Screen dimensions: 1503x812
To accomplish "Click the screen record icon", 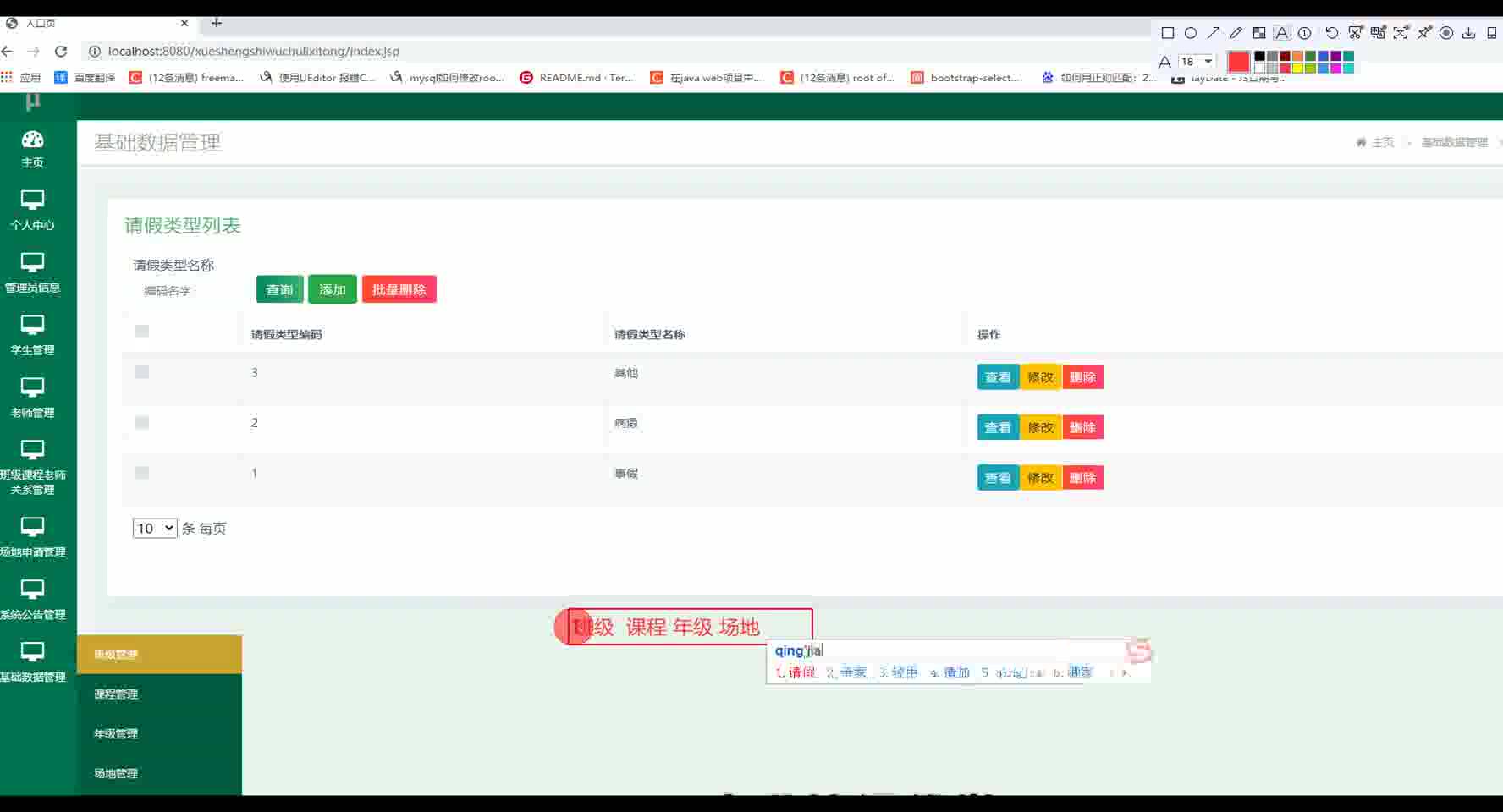I will click(x=1446, y=33).
